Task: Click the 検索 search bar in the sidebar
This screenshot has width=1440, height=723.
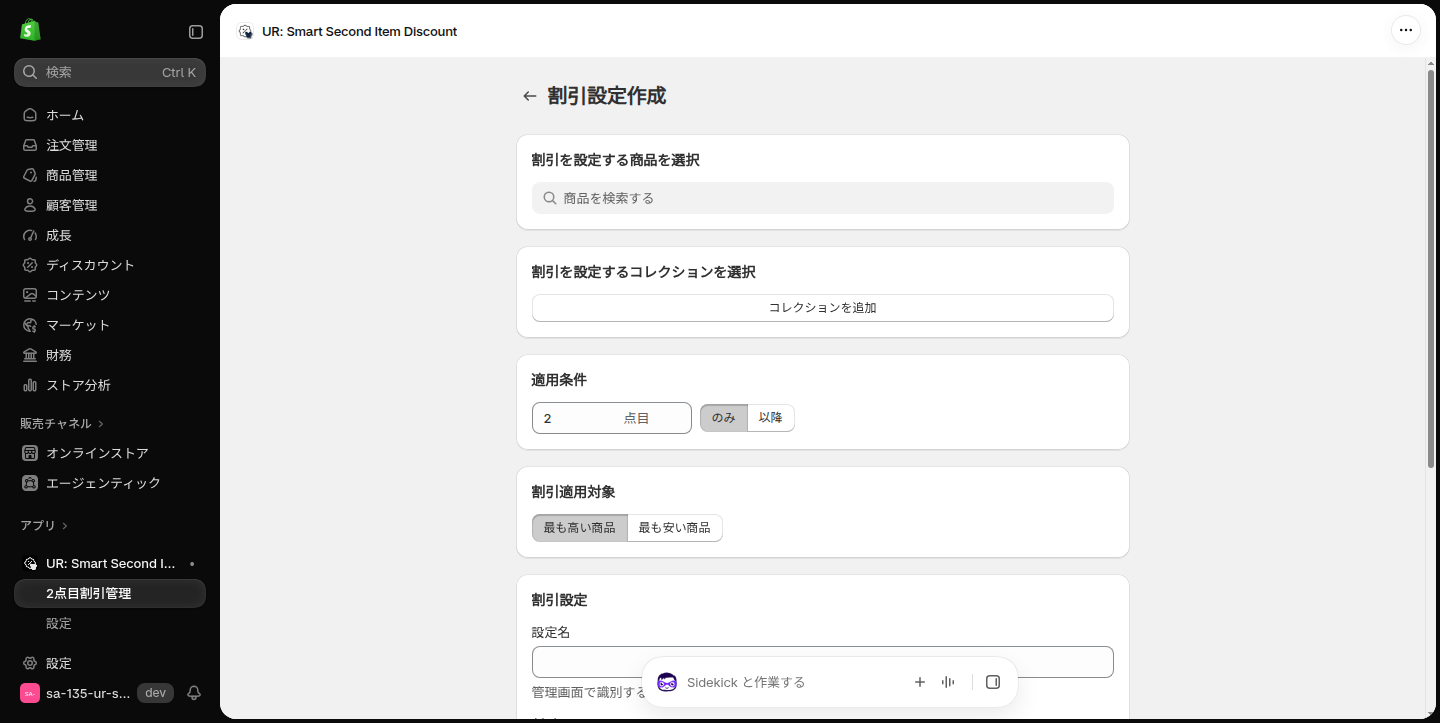Action: coord(110,72)
